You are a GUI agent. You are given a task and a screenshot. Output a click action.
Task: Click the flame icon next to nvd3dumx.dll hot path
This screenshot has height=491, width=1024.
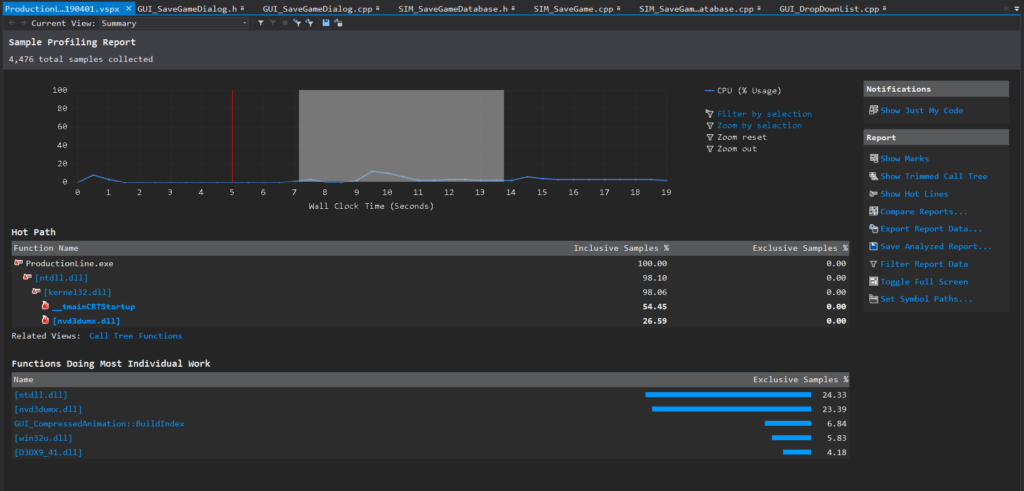pyautogui.click(x=45, y=321)
